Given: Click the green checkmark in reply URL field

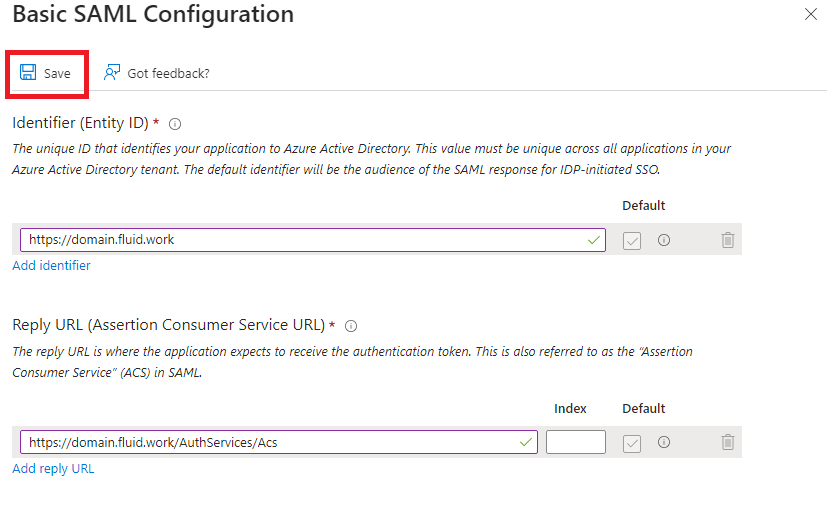Looking at the screenshot, I should pos(526,443).
